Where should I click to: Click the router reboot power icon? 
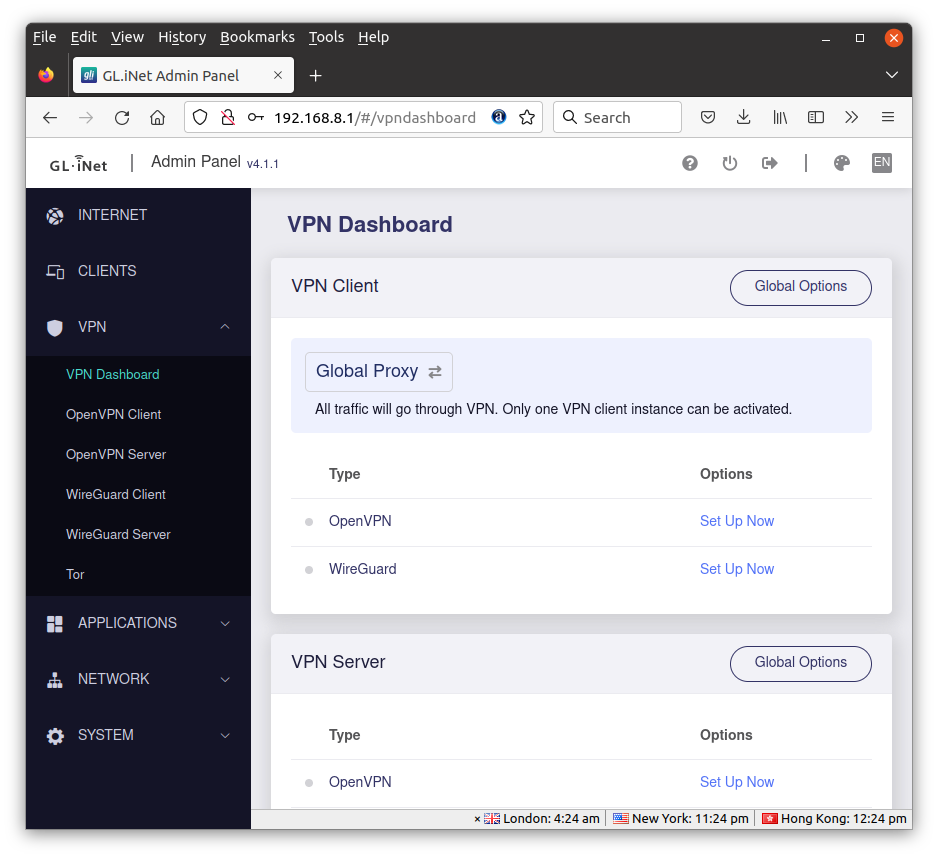click(730, 163)
